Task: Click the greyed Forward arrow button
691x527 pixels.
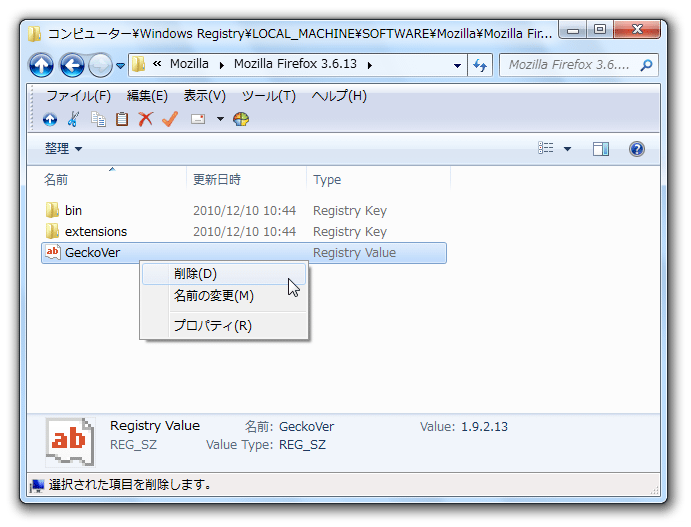Action: click(100, 65)
